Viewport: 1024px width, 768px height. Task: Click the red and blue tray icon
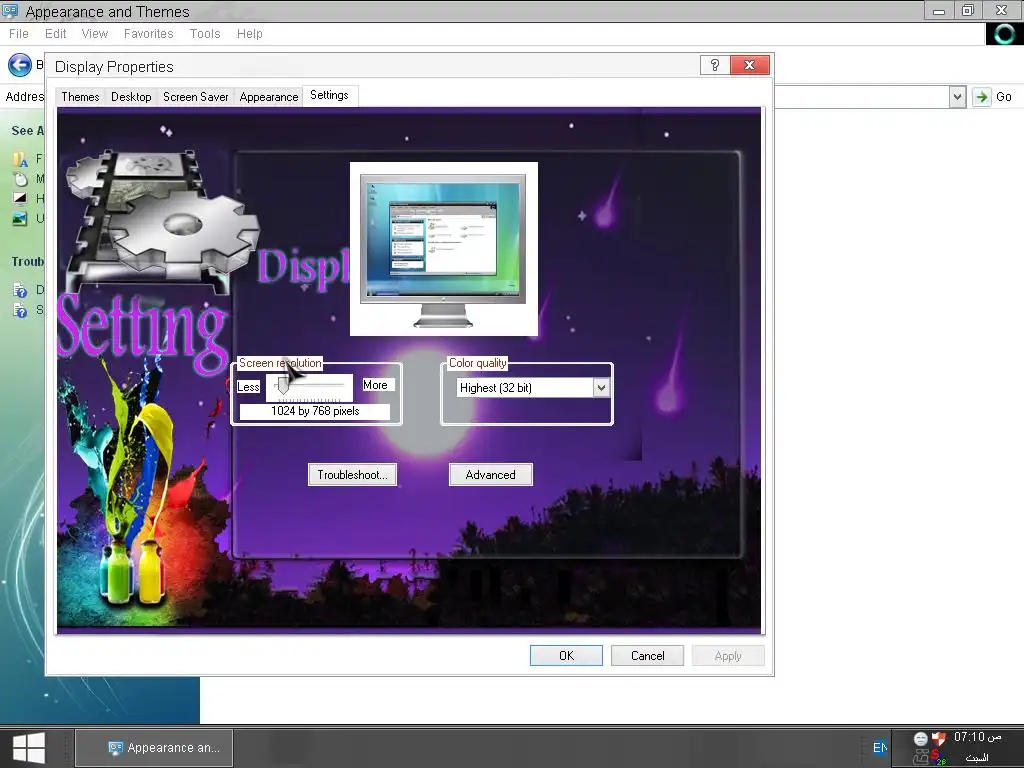tap(939, 758)
